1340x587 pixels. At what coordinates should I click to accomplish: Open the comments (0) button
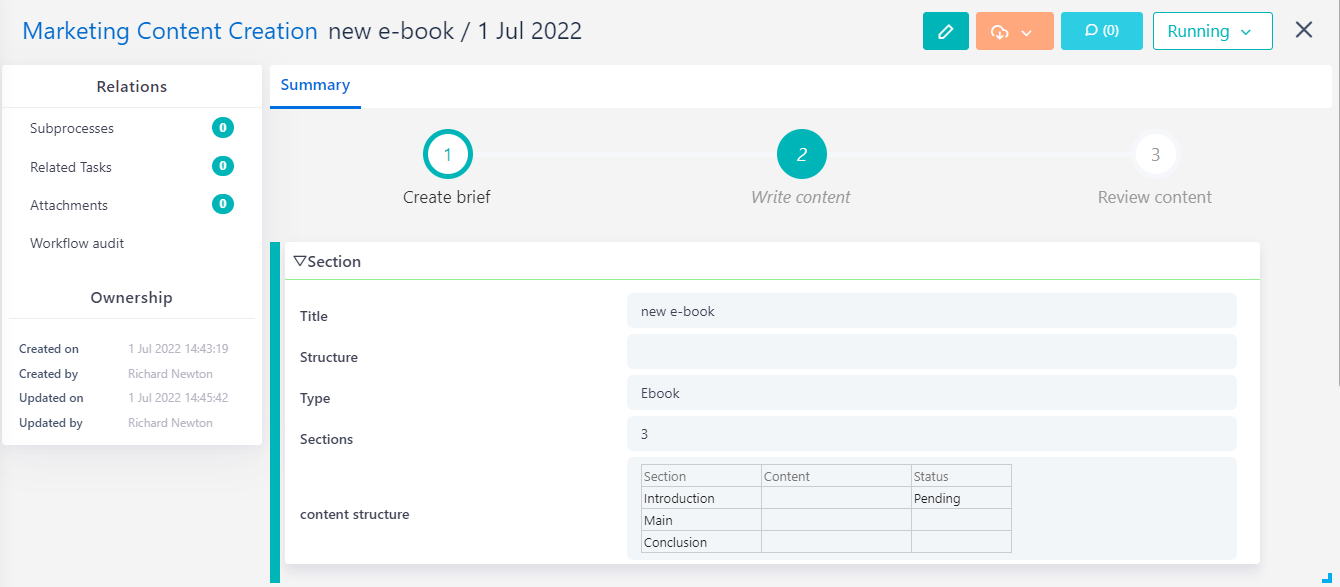[x=1101, y=31]
